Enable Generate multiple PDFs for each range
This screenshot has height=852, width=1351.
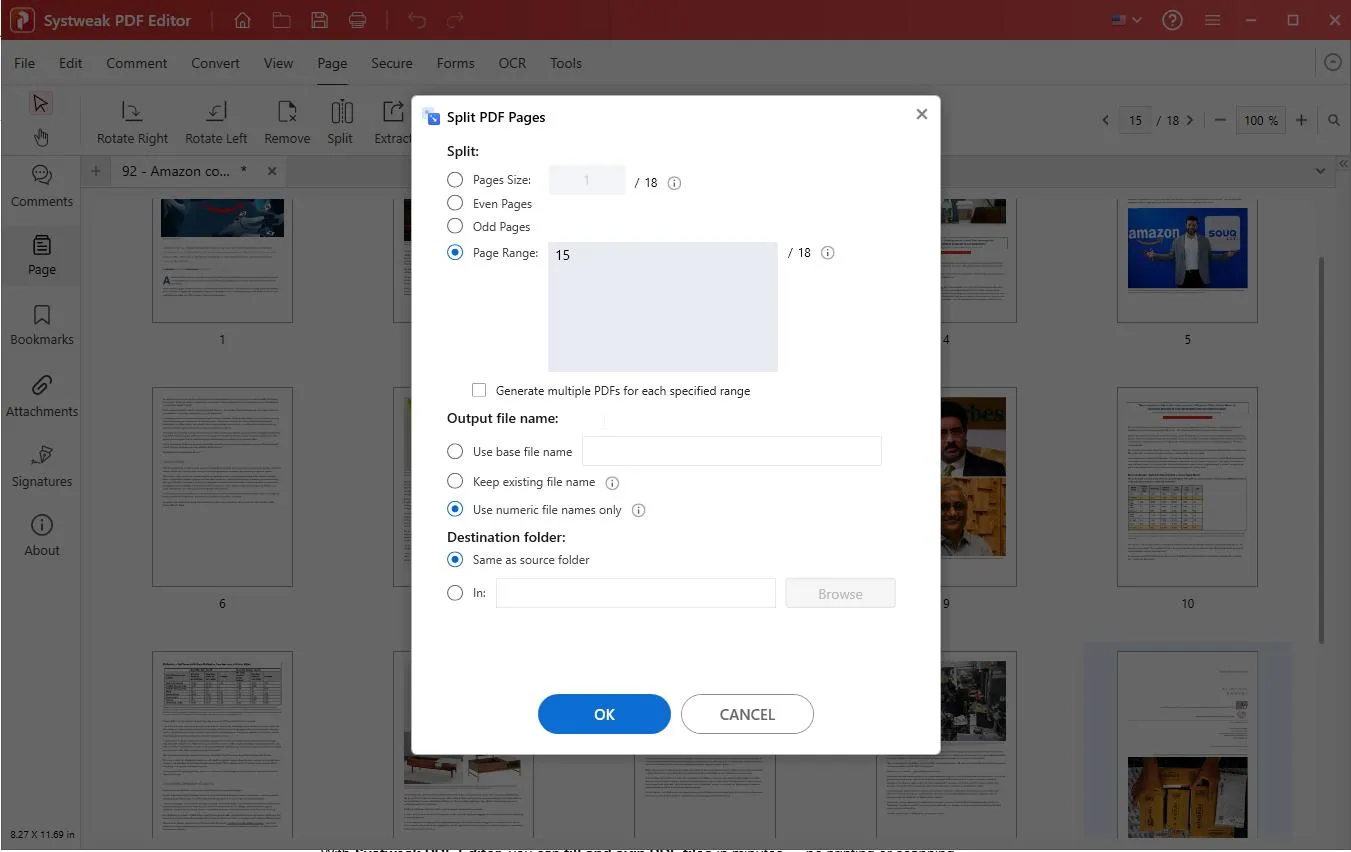tap(479, 390)
